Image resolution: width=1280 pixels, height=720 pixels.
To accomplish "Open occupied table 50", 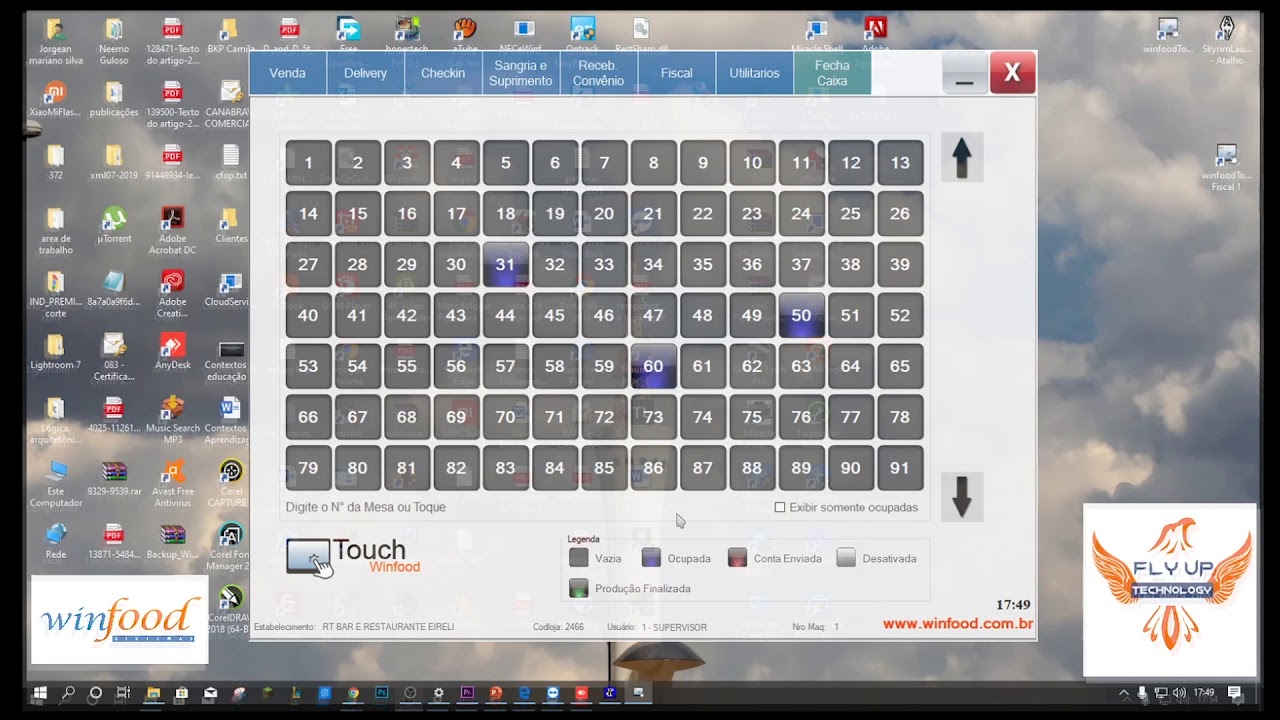I will [801, 315].
